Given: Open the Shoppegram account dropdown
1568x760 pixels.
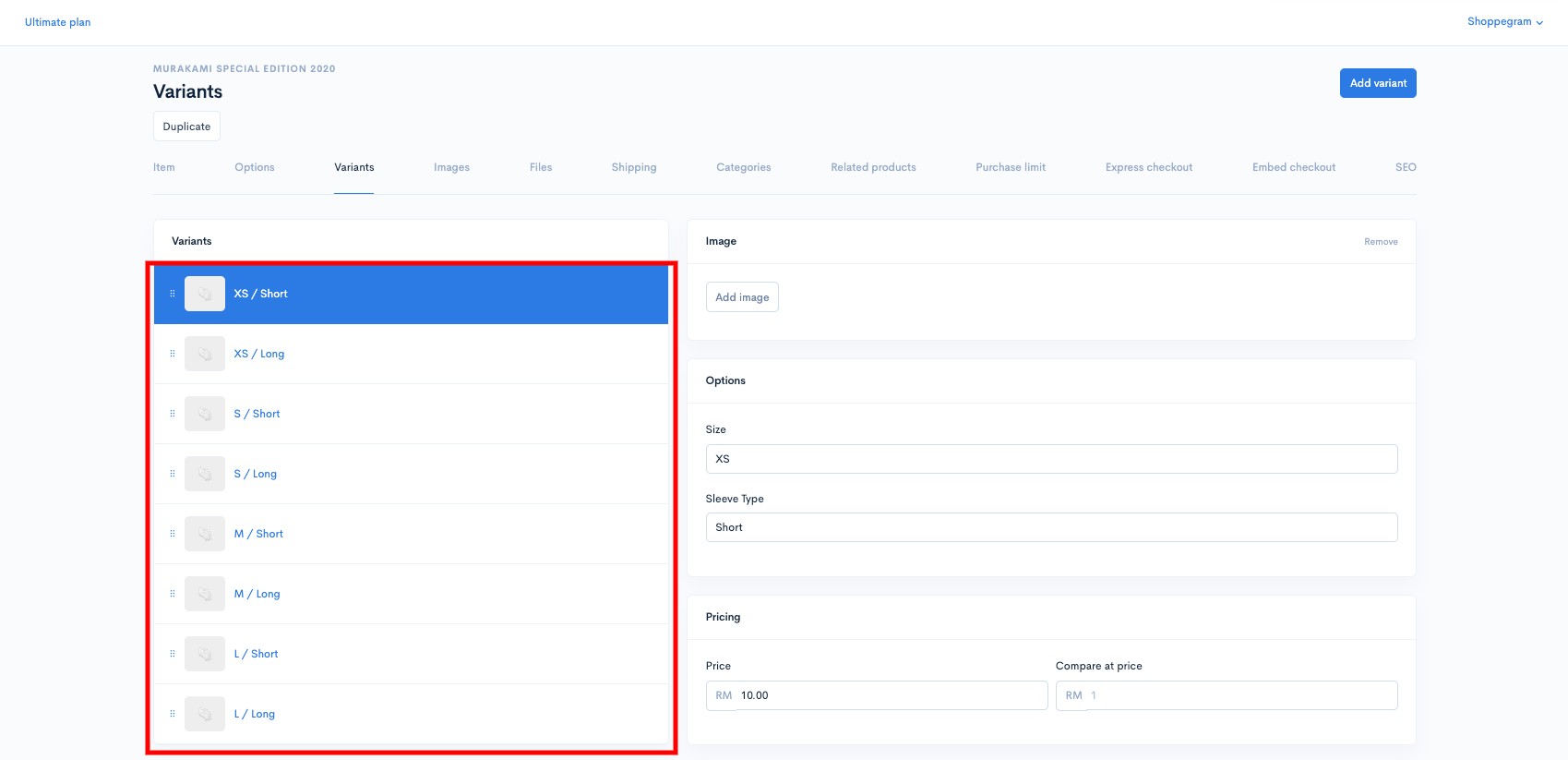Looking at the screenshot, I should coord(1504,21).
